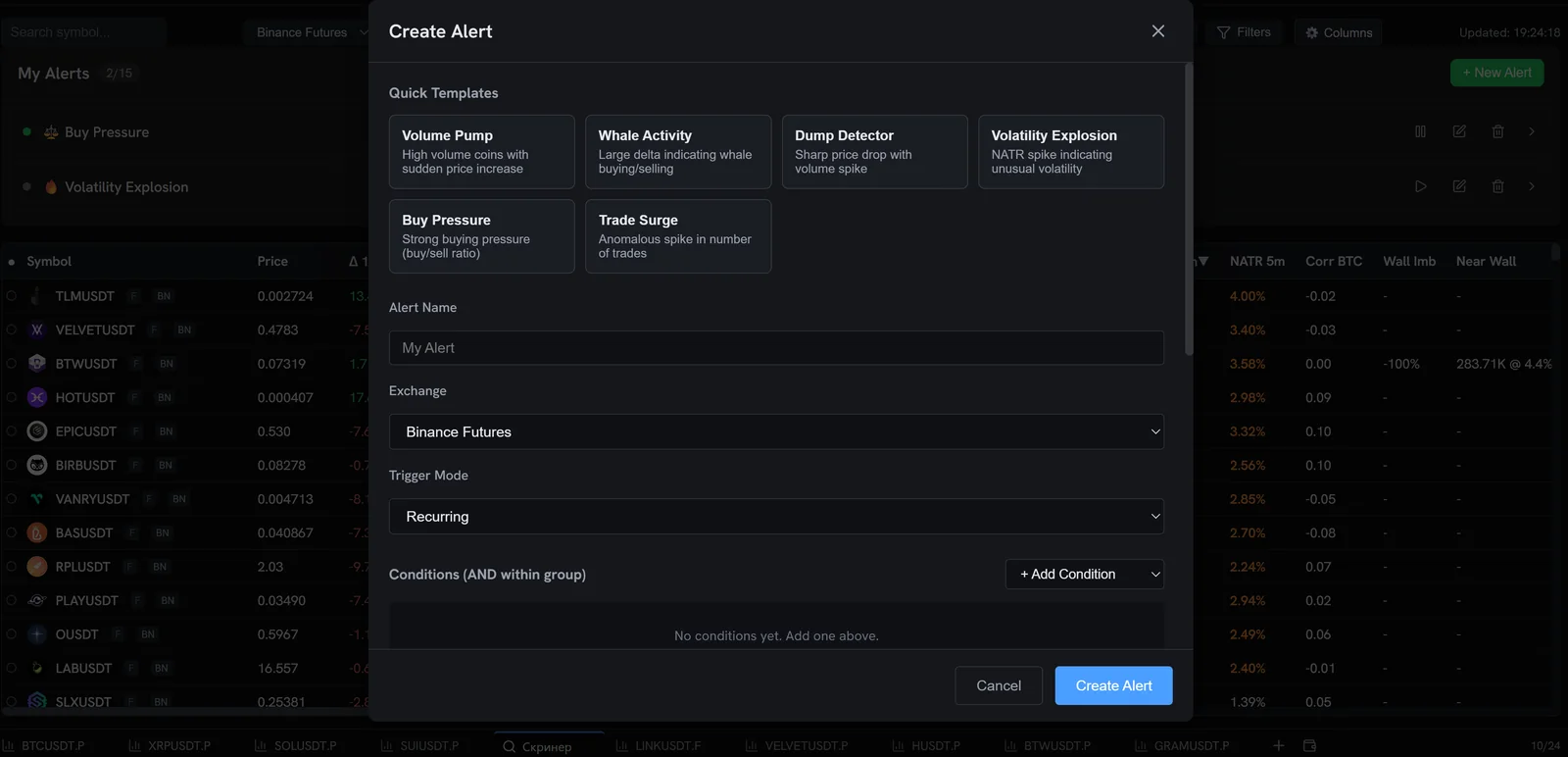Select the HOTUSDT row radio circle

[x=12, y=397]
